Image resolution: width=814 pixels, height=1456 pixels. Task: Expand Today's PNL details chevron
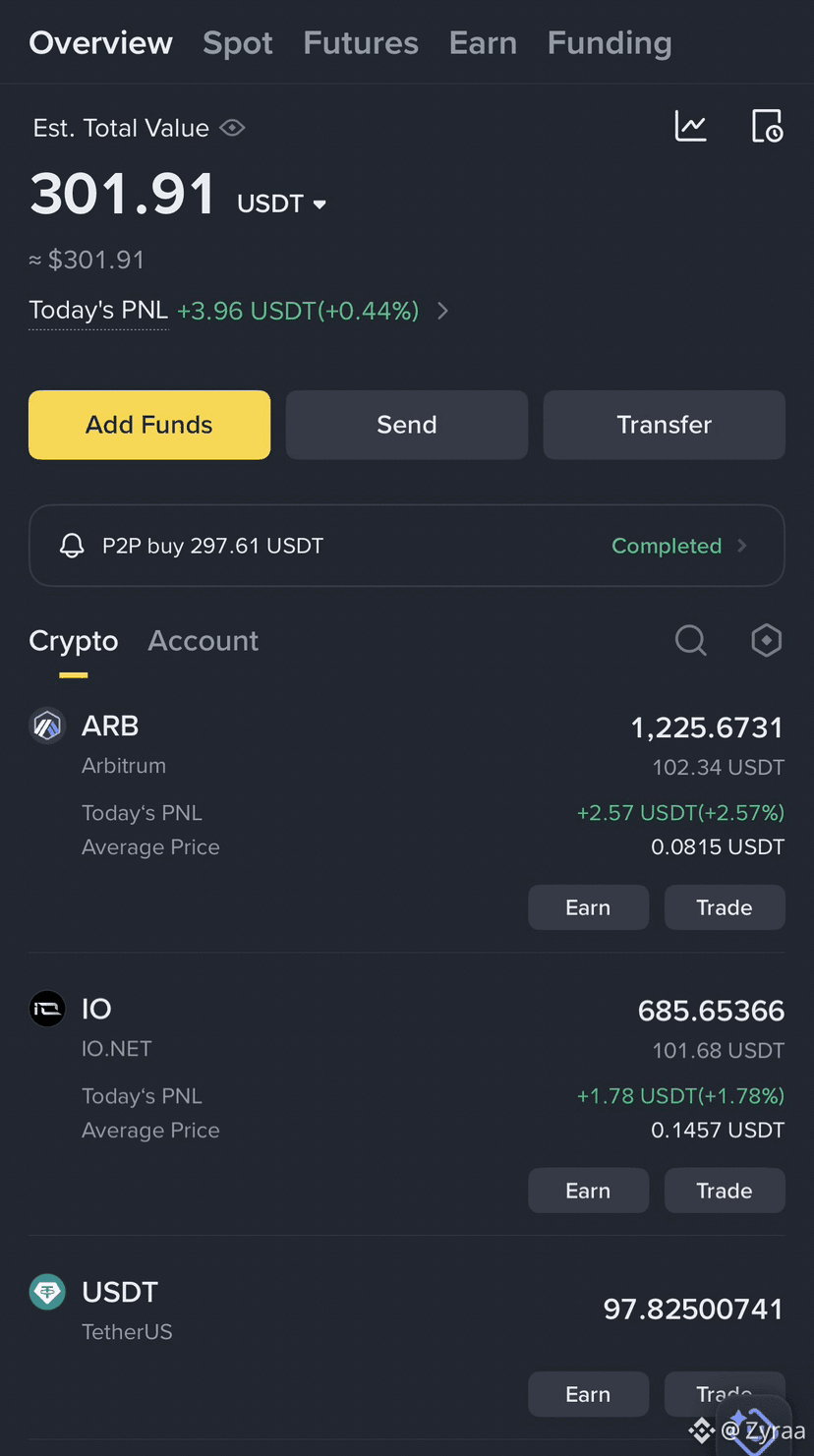(x=442, y=311)
